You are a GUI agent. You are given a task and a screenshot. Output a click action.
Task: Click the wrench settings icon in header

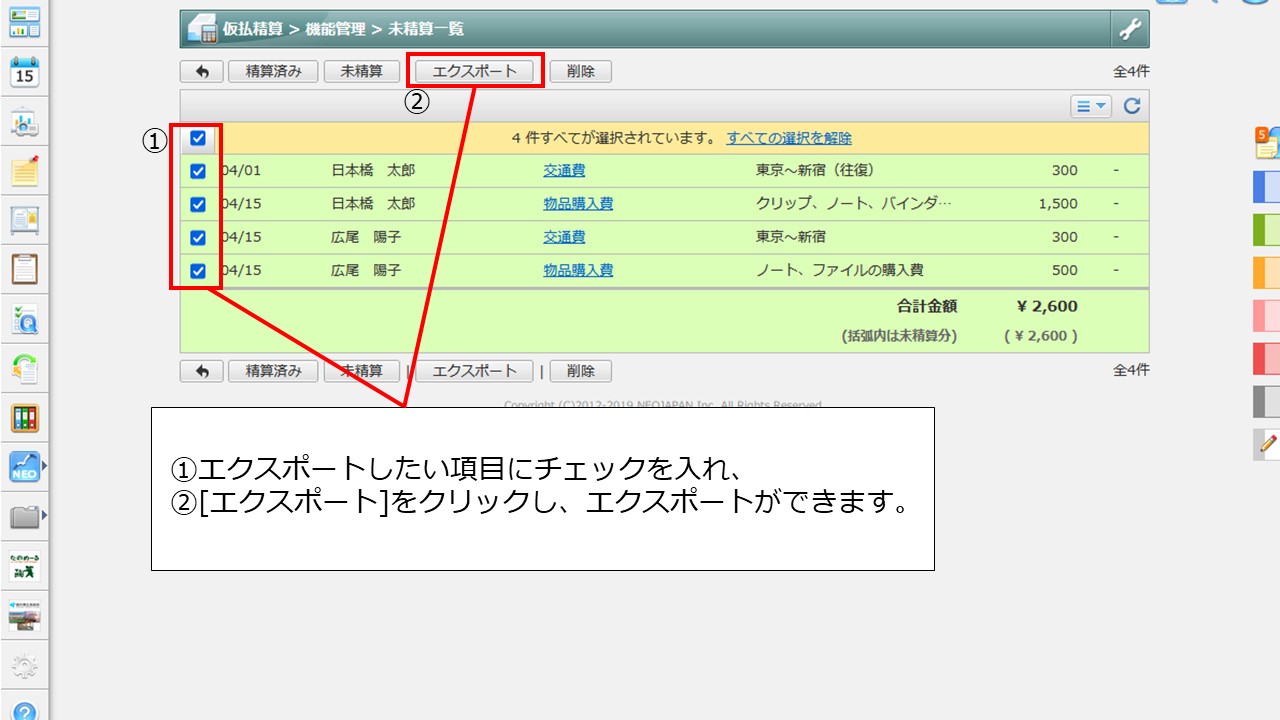coord(1129,29)
